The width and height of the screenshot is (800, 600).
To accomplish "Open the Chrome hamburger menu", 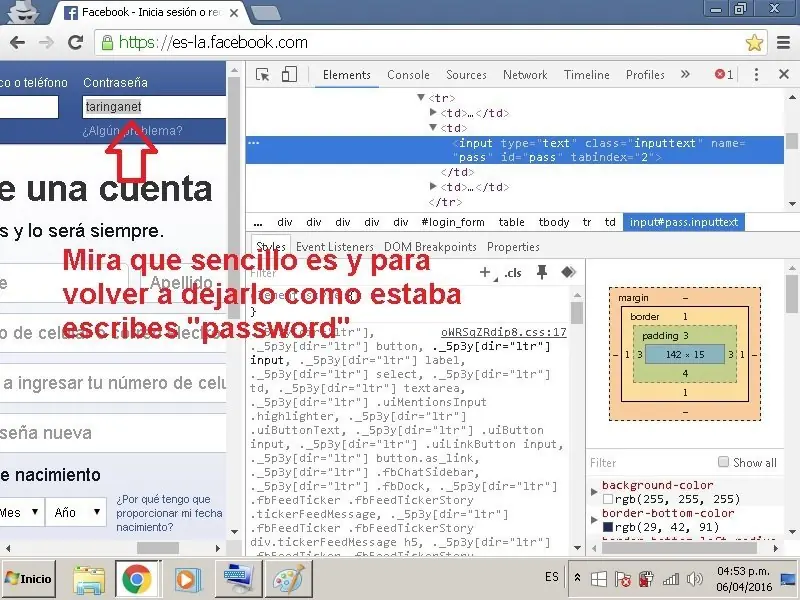I will (783, 42).
